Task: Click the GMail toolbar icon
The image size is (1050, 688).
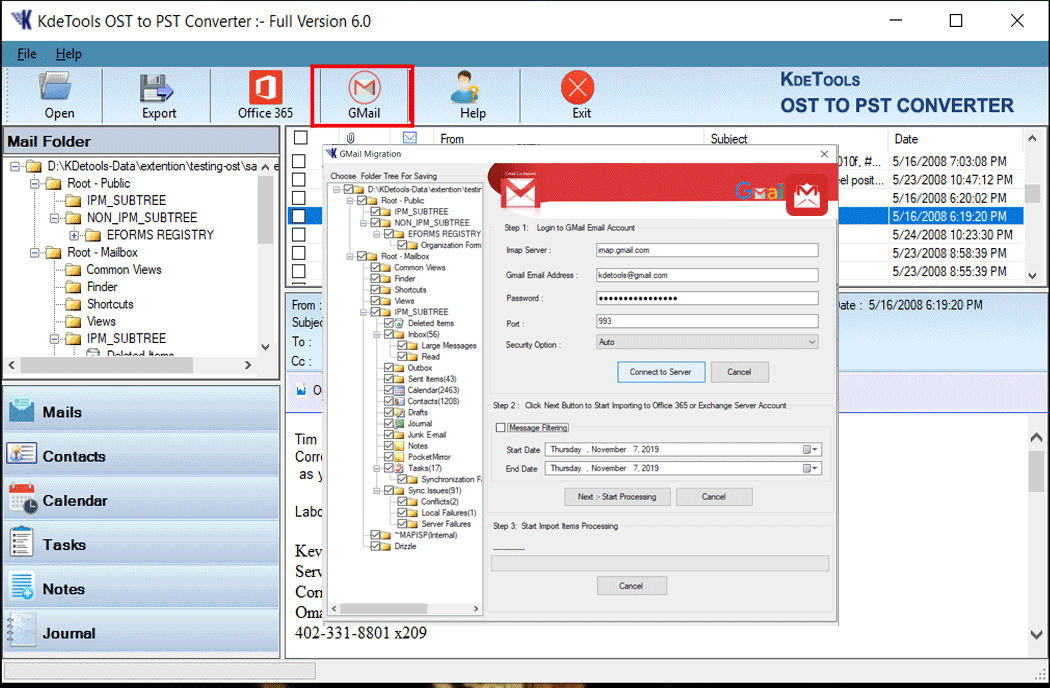Action: (x=363, y=96)
